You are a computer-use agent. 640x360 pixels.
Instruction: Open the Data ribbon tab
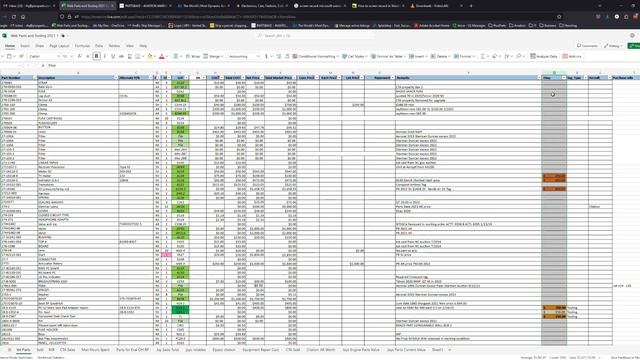[99, 46]
